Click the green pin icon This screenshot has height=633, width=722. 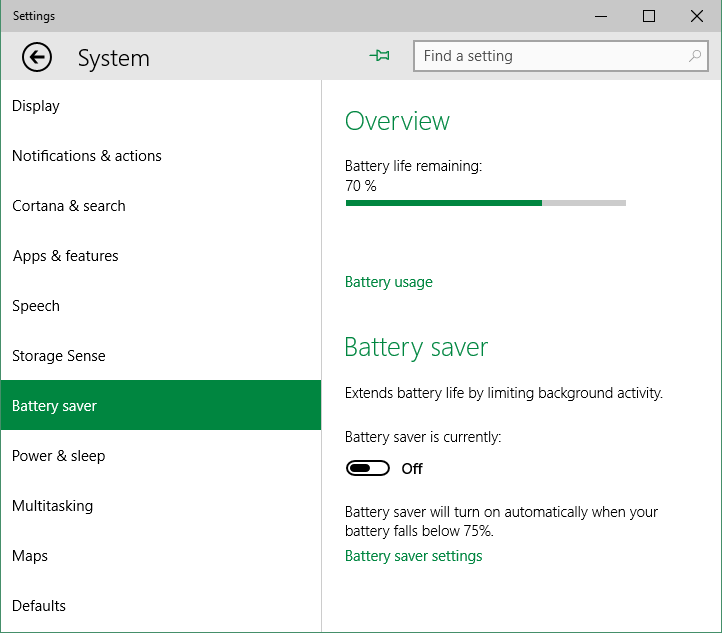[x=380, y=56]
